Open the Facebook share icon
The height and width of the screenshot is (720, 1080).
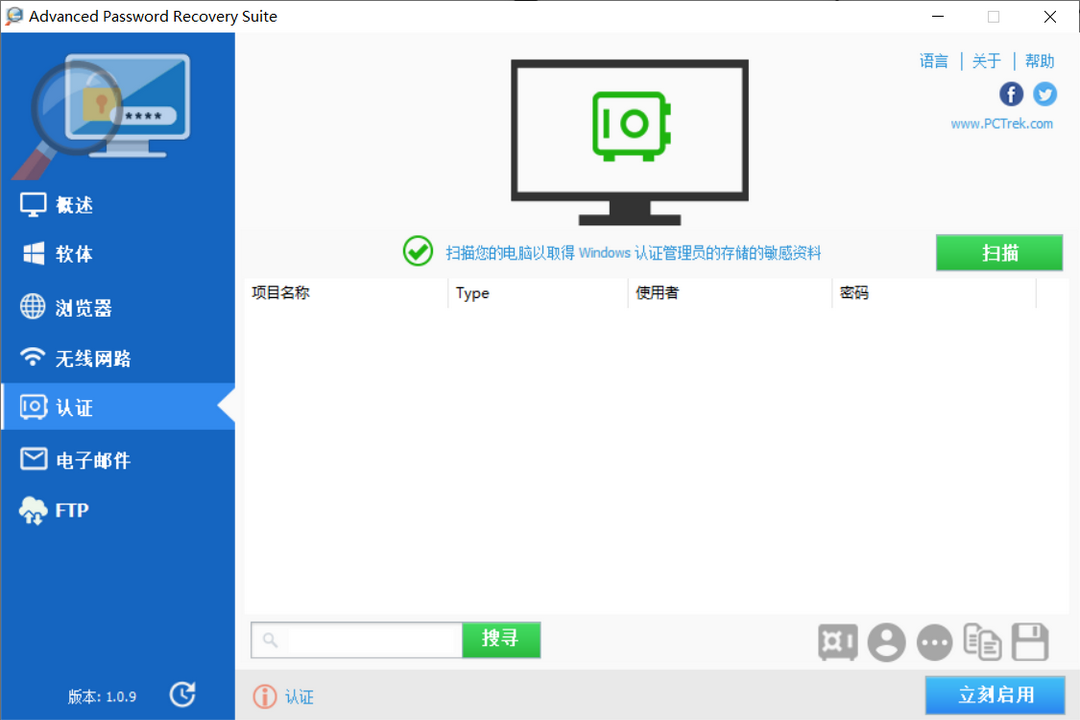[x=1011, y=93]
